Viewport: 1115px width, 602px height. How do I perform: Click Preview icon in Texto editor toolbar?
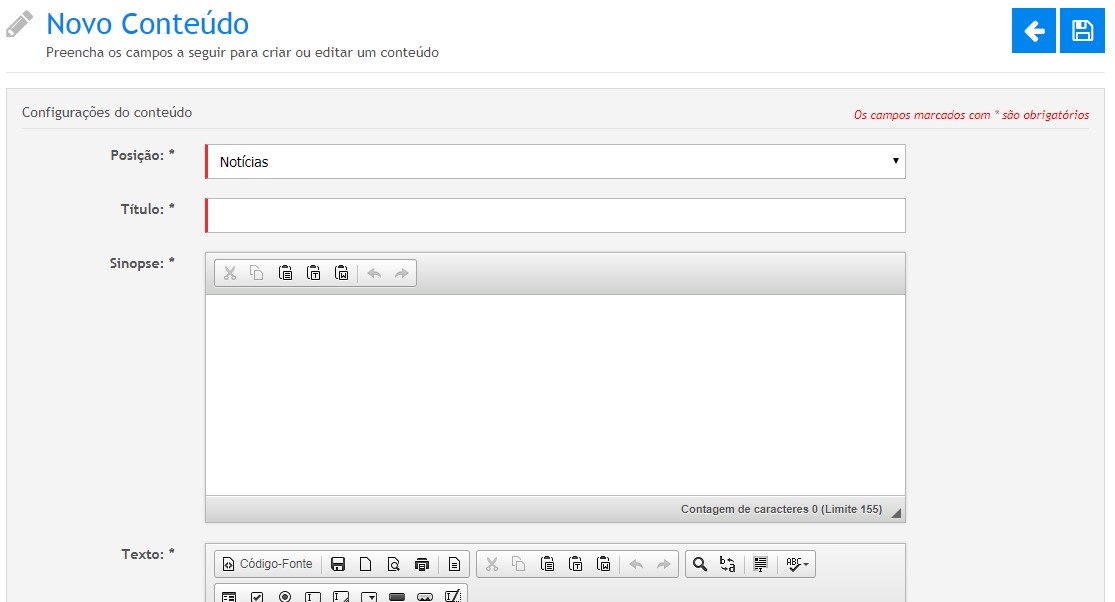coord(394,564)
